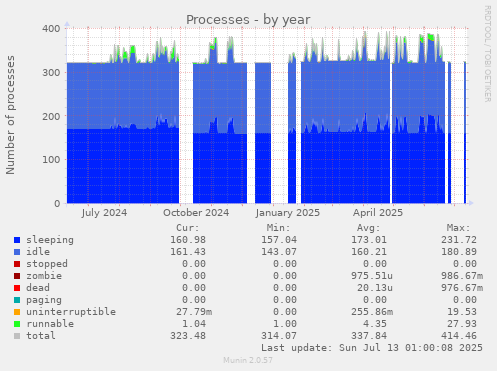Click the 'Last update' timestamp line
The width and height of the screenshot is (497, 371).
tap(372, 348)
